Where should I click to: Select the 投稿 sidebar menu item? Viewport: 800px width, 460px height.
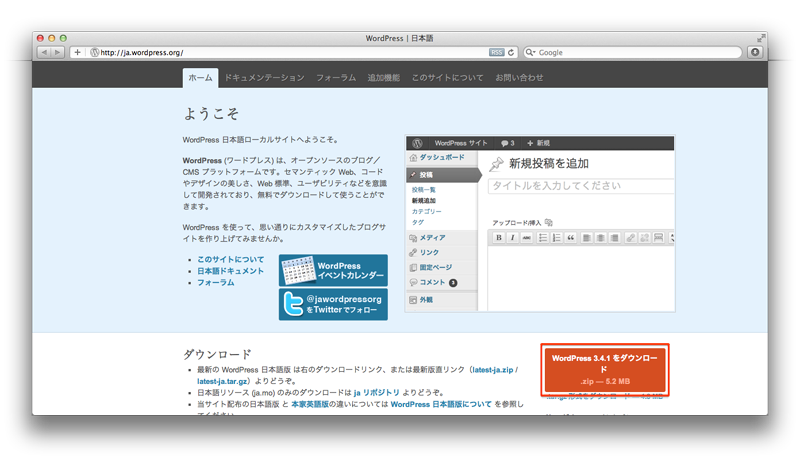pos(442,175)
